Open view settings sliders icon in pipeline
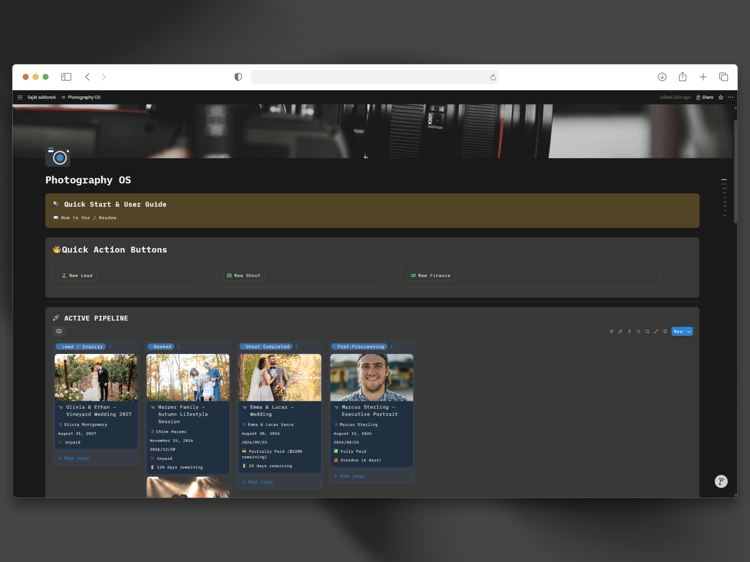 point(665,331)
